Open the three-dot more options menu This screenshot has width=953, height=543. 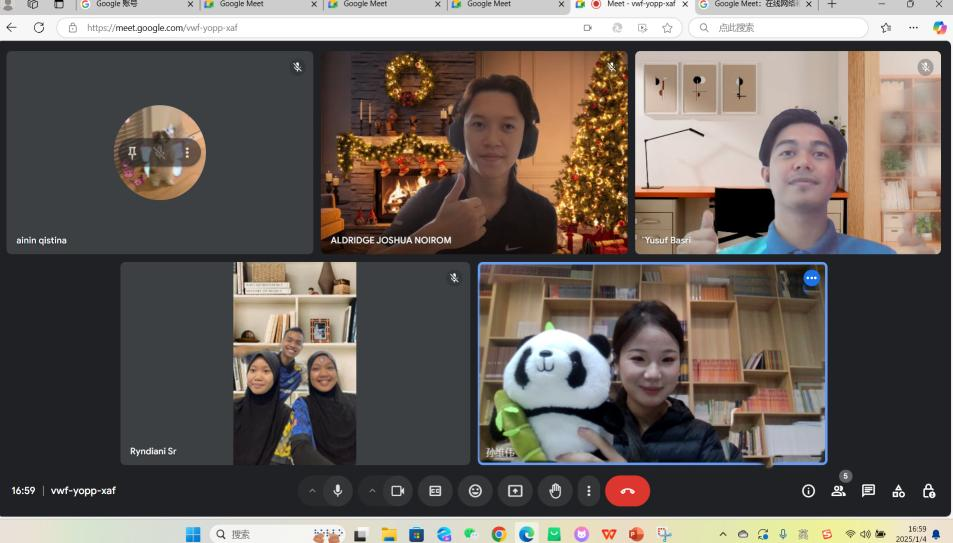589,491
